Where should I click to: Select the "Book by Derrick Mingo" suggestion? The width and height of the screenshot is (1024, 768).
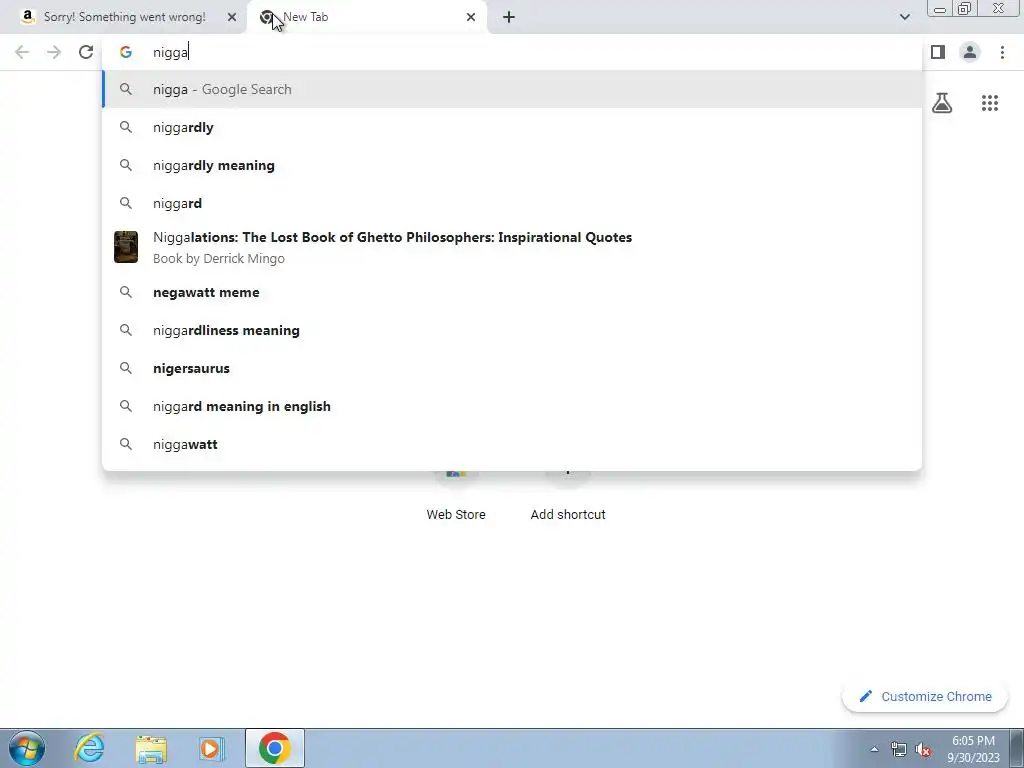point(512,248)
